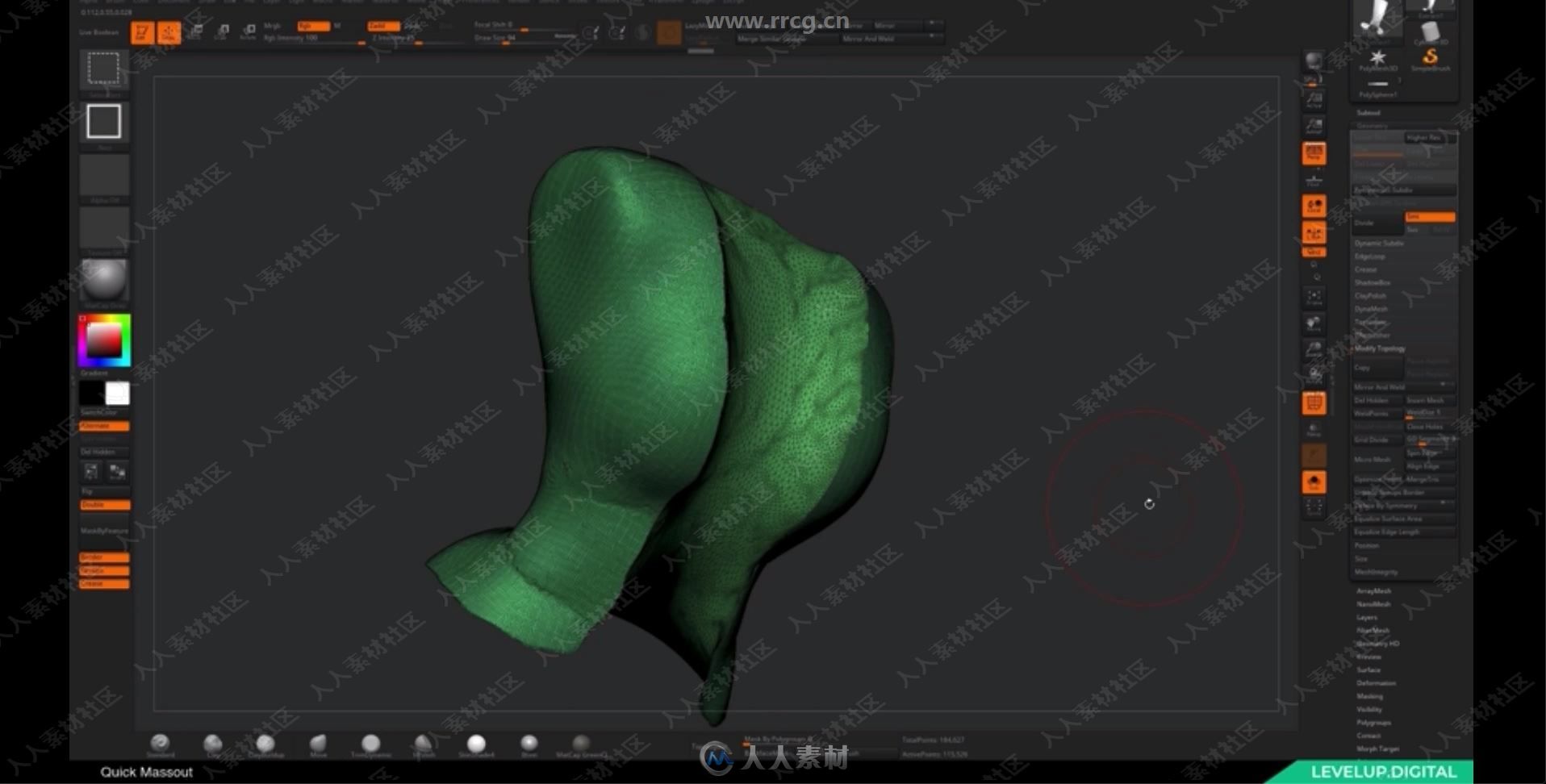Toggle Solo mode button
This screenshot has width=1546, height=784.
point(1314,482)
